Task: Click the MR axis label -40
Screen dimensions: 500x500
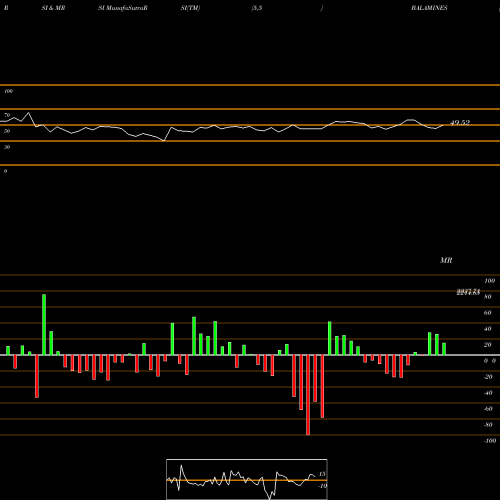Action: [x=488, y=393]
